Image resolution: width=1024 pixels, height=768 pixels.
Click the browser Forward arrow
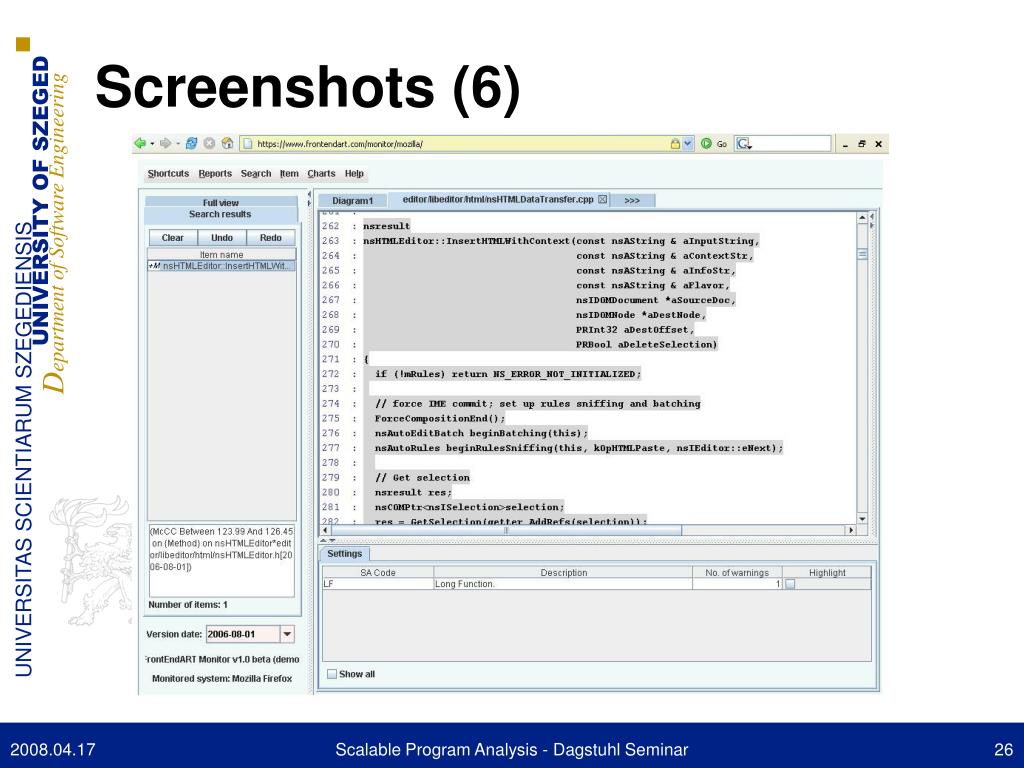[x=165, y=143]
